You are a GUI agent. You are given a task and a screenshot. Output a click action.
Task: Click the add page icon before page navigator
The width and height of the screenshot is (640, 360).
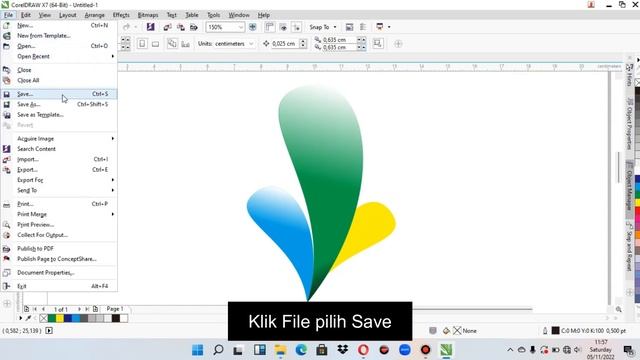27,309
